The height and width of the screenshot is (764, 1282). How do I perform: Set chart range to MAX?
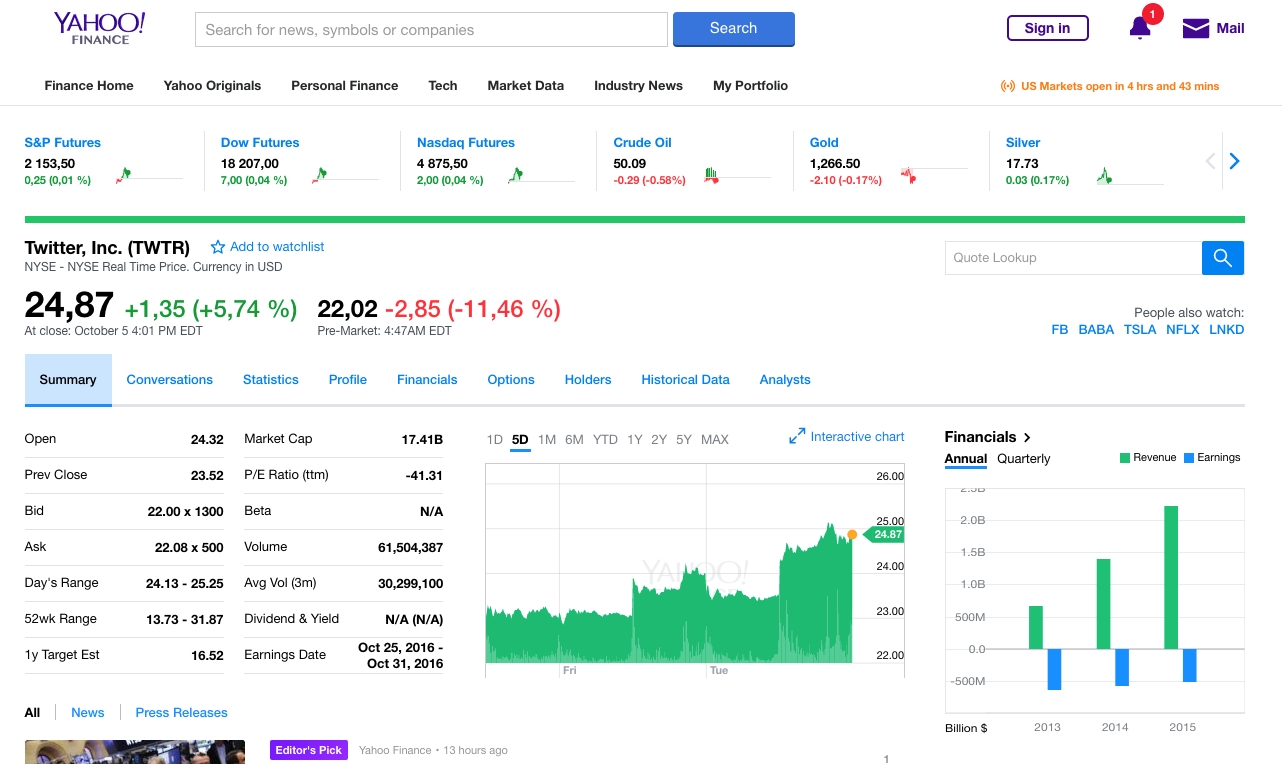[x=715, y=440]
